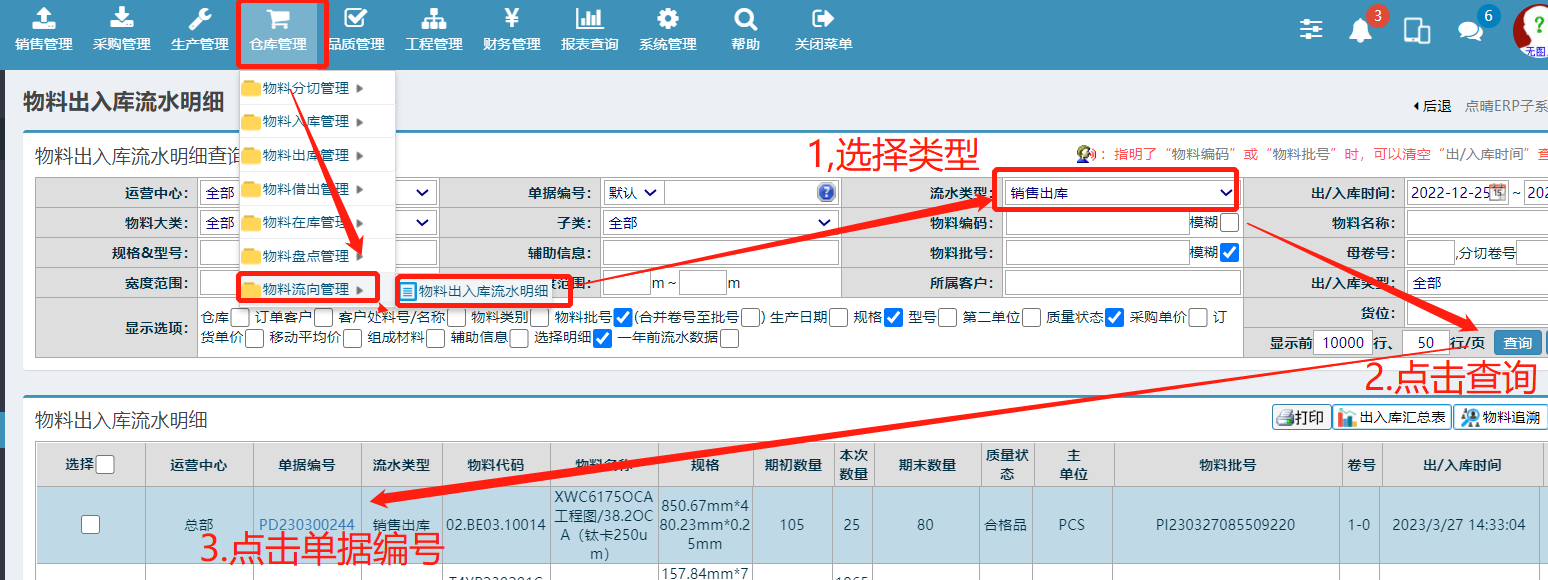
Task: Open the chat messages bubble icon
Action: tap(1470, 30)
